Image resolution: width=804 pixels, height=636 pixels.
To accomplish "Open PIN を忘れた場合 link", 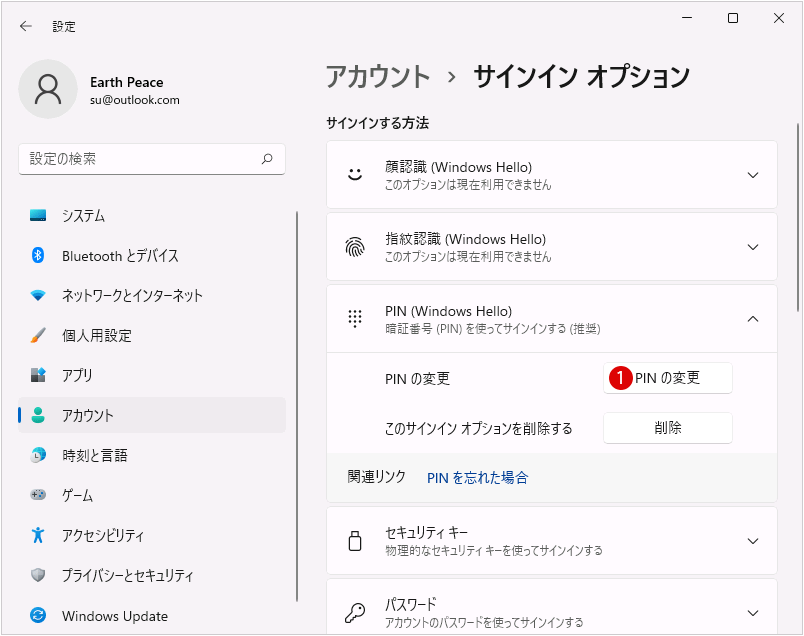I will (477, 478).
